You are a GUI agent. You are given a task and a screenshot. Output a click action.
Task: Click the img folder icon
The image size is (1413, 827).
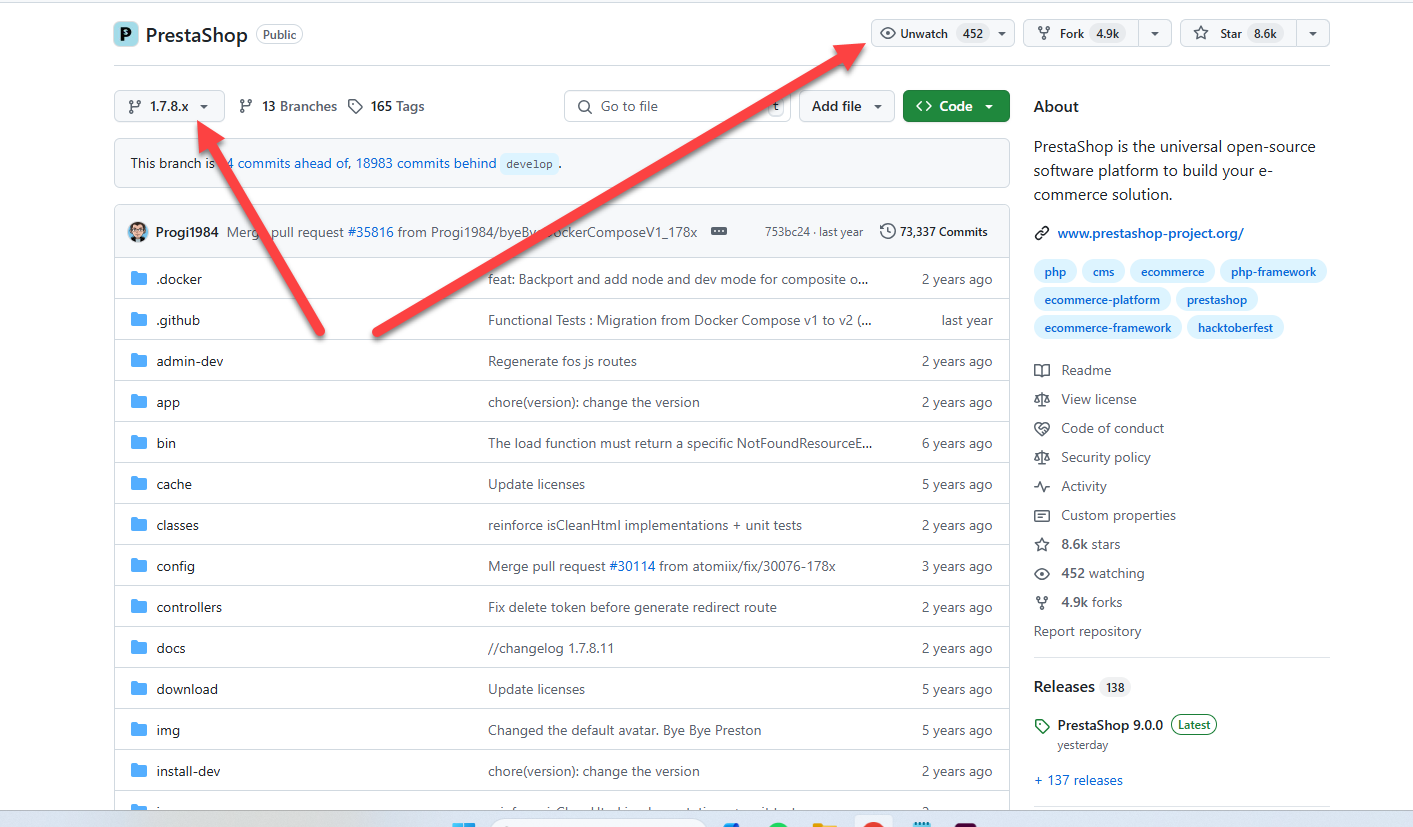click(x=139, y=730)
